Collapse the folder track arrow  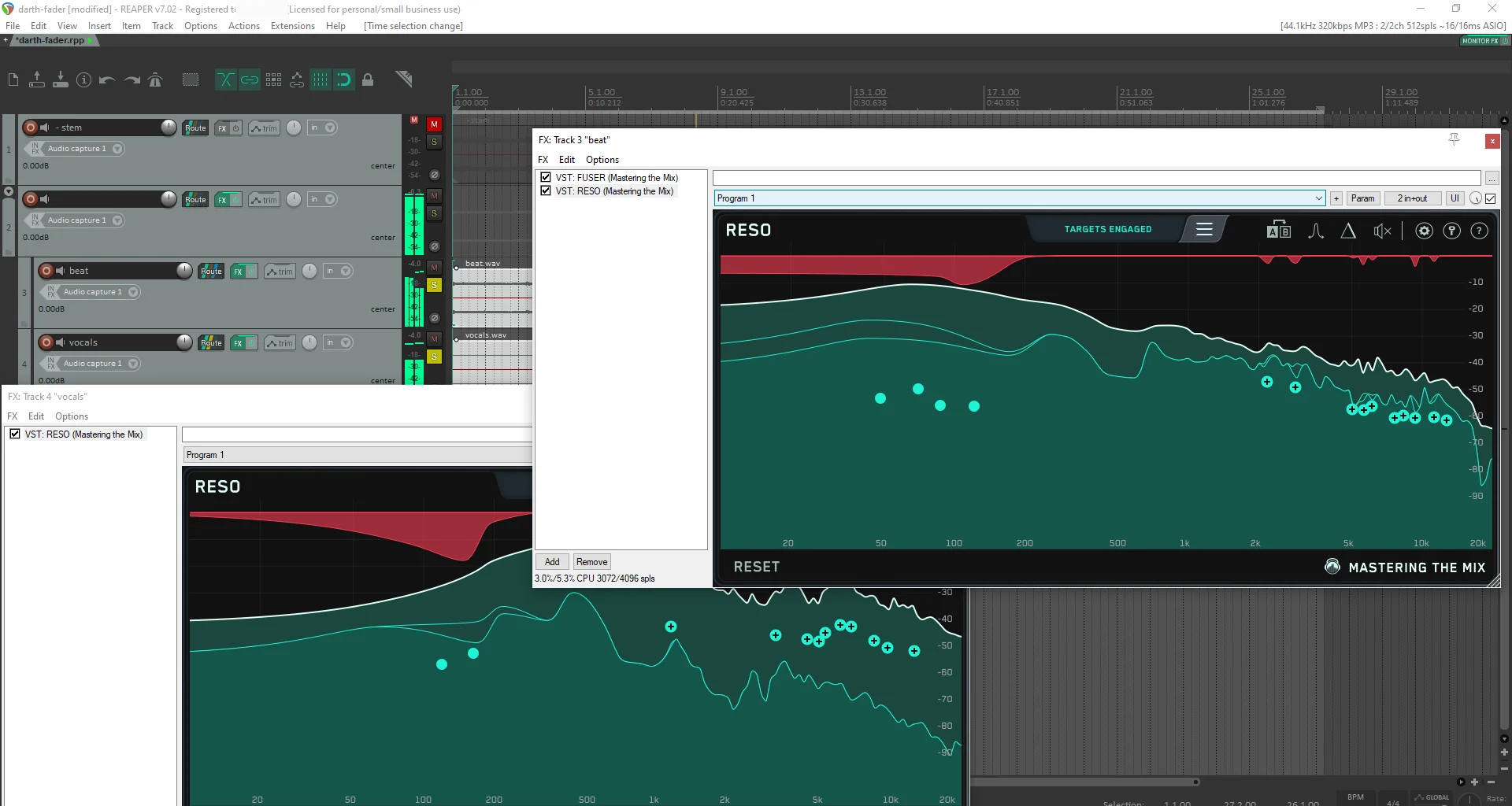(x=9, y=191)
